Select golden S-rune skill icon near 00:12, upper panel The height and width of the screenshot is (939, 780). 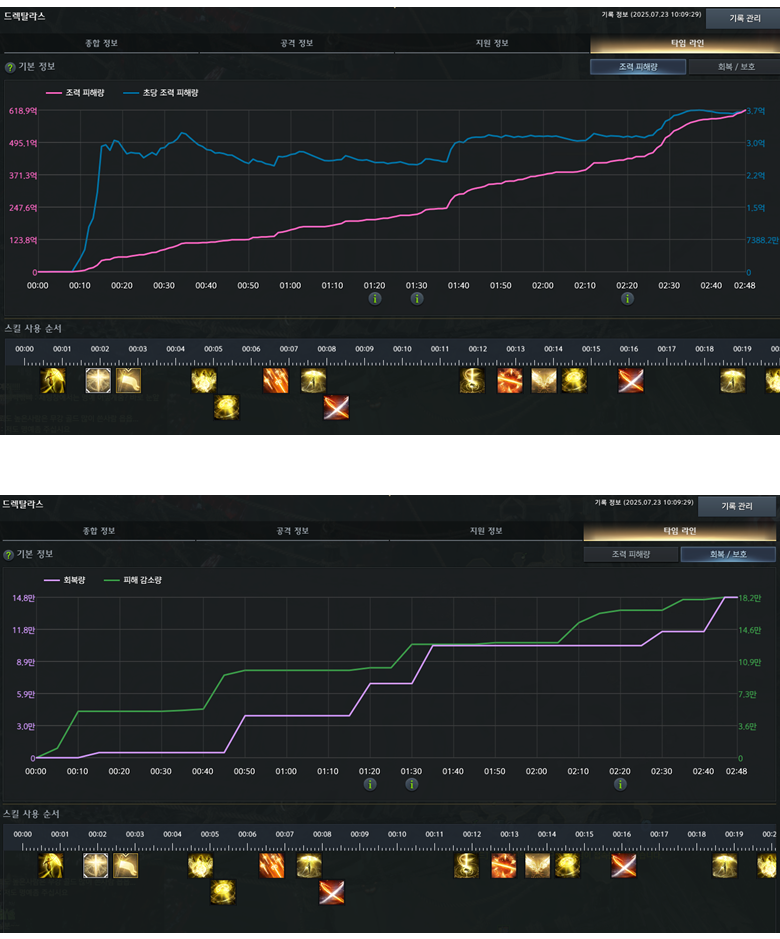[x=472, y=380]
